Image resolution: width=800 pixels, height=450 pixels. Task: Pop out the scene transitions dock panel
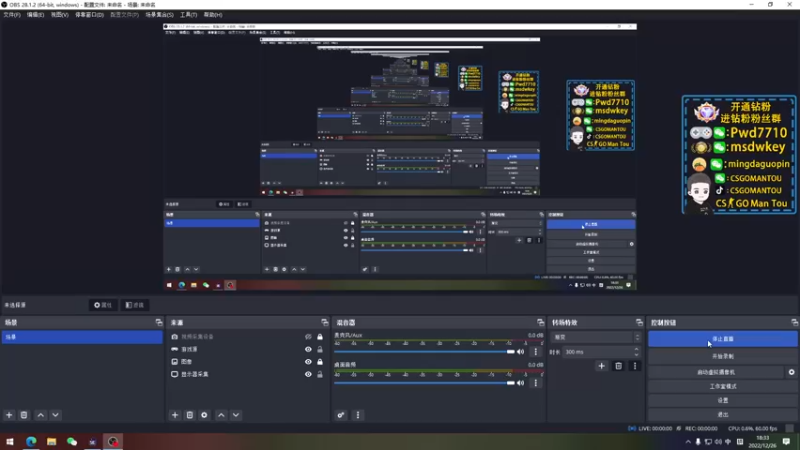[x=639, y=322]
